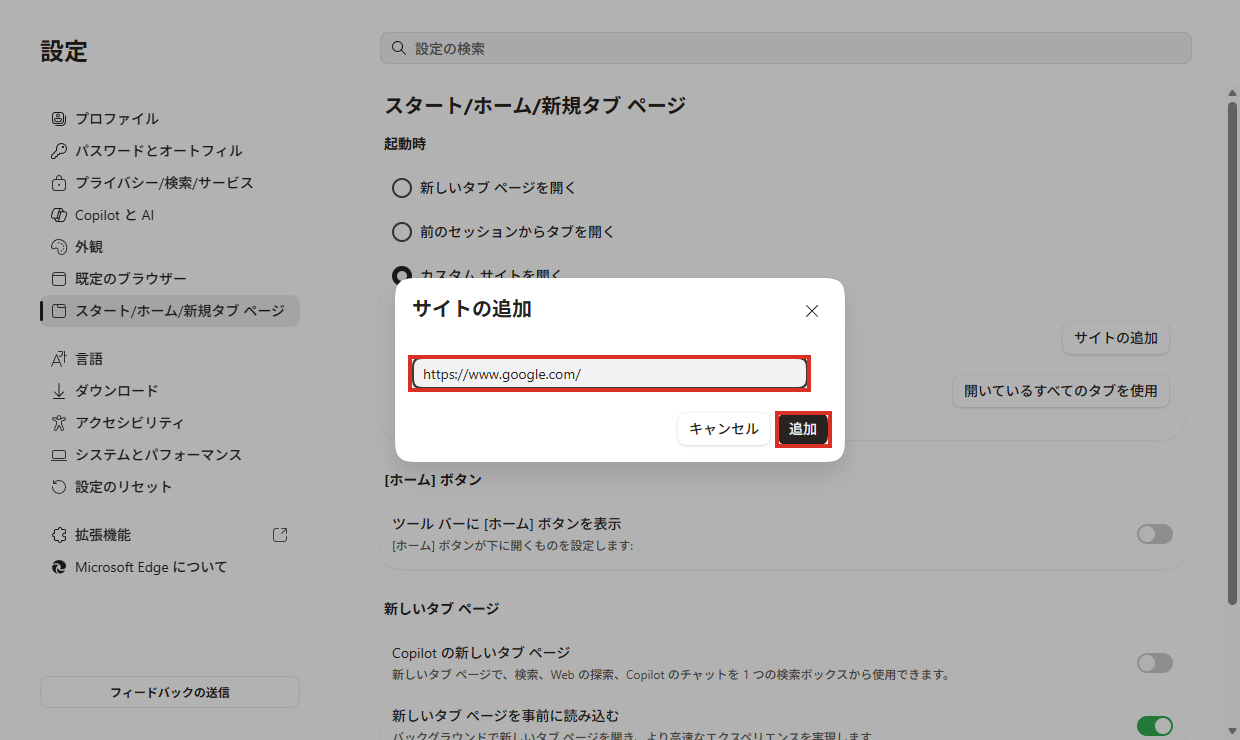Open Microsoft Edge について page
This screenshot has height=740, width=1240.
(170, 567)
